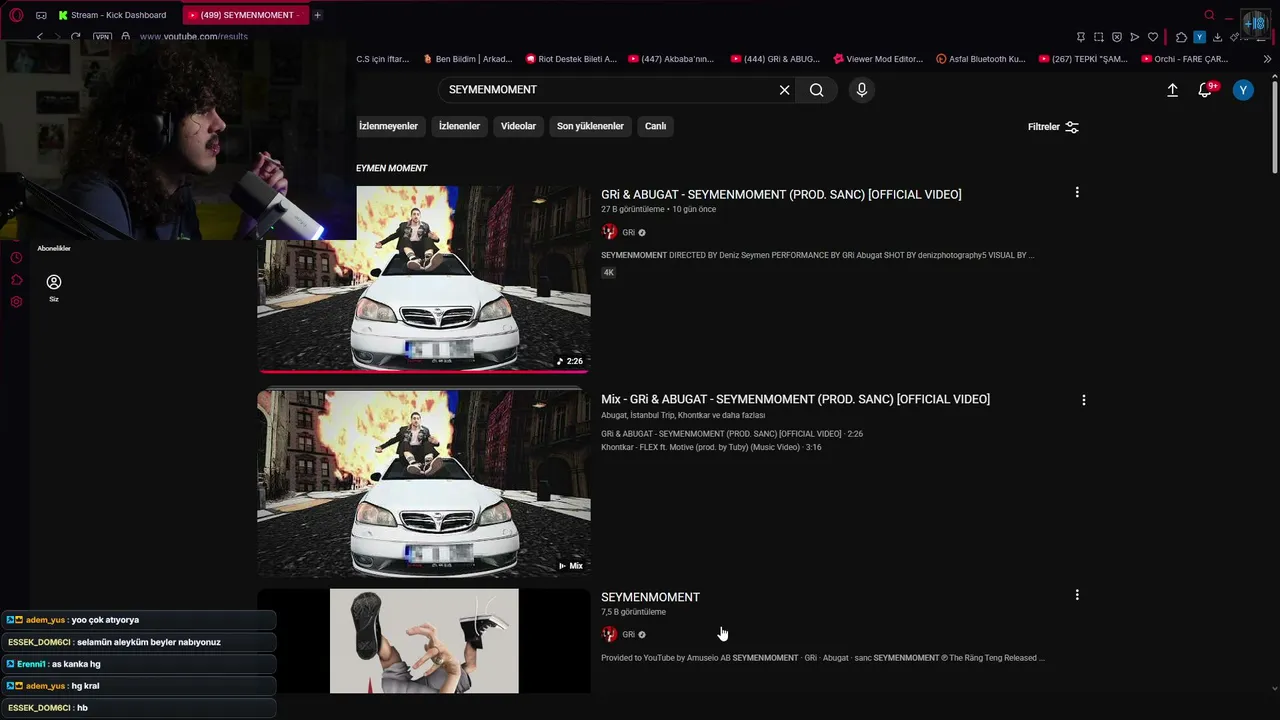
Task: Open the '(447) Akbaba'nın...' bookmark
Action: pyautogui.click(x=671, y=59)
